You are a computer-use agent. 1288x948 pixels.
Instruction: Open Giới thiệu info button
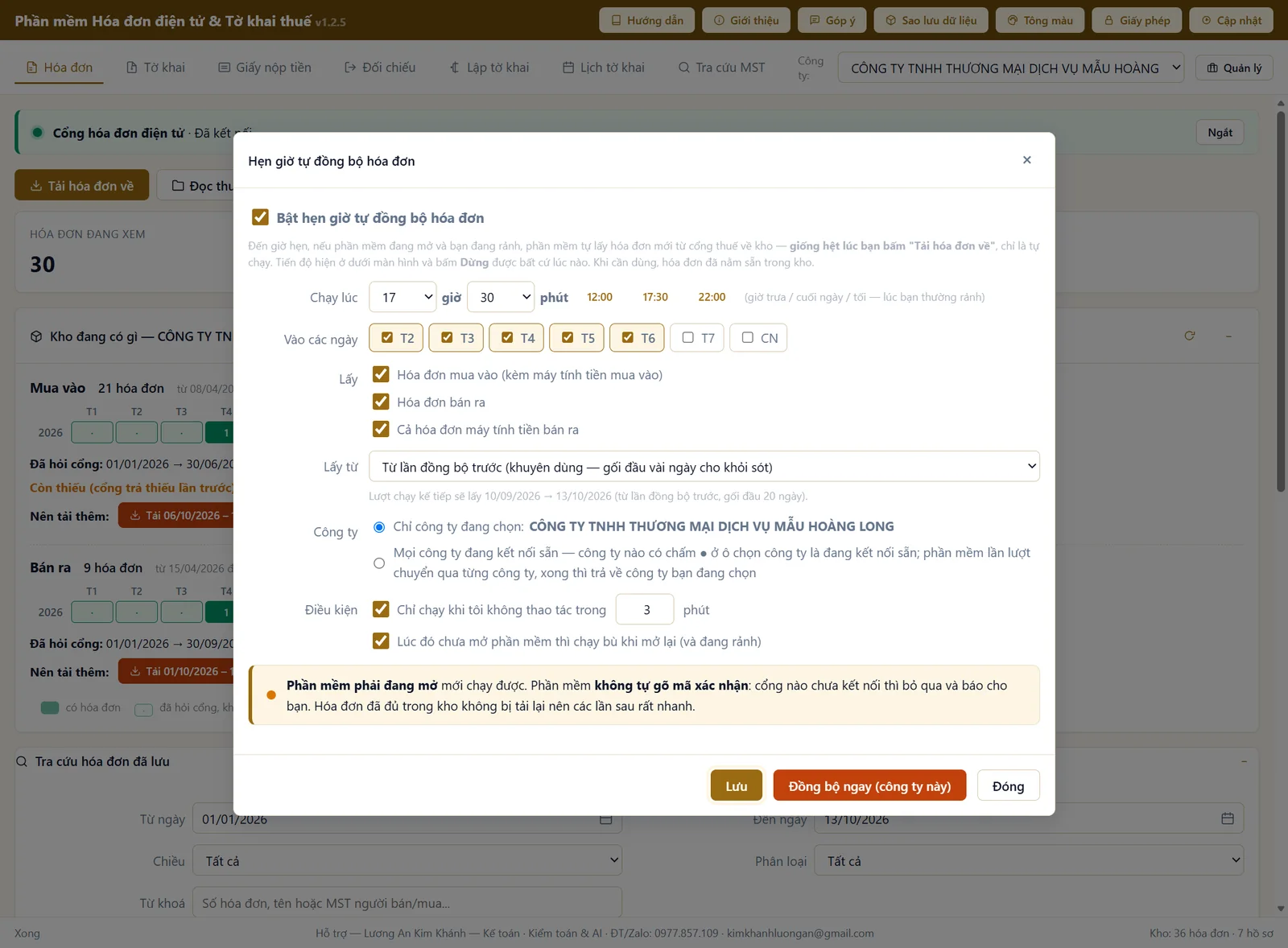tap(746, 20)
